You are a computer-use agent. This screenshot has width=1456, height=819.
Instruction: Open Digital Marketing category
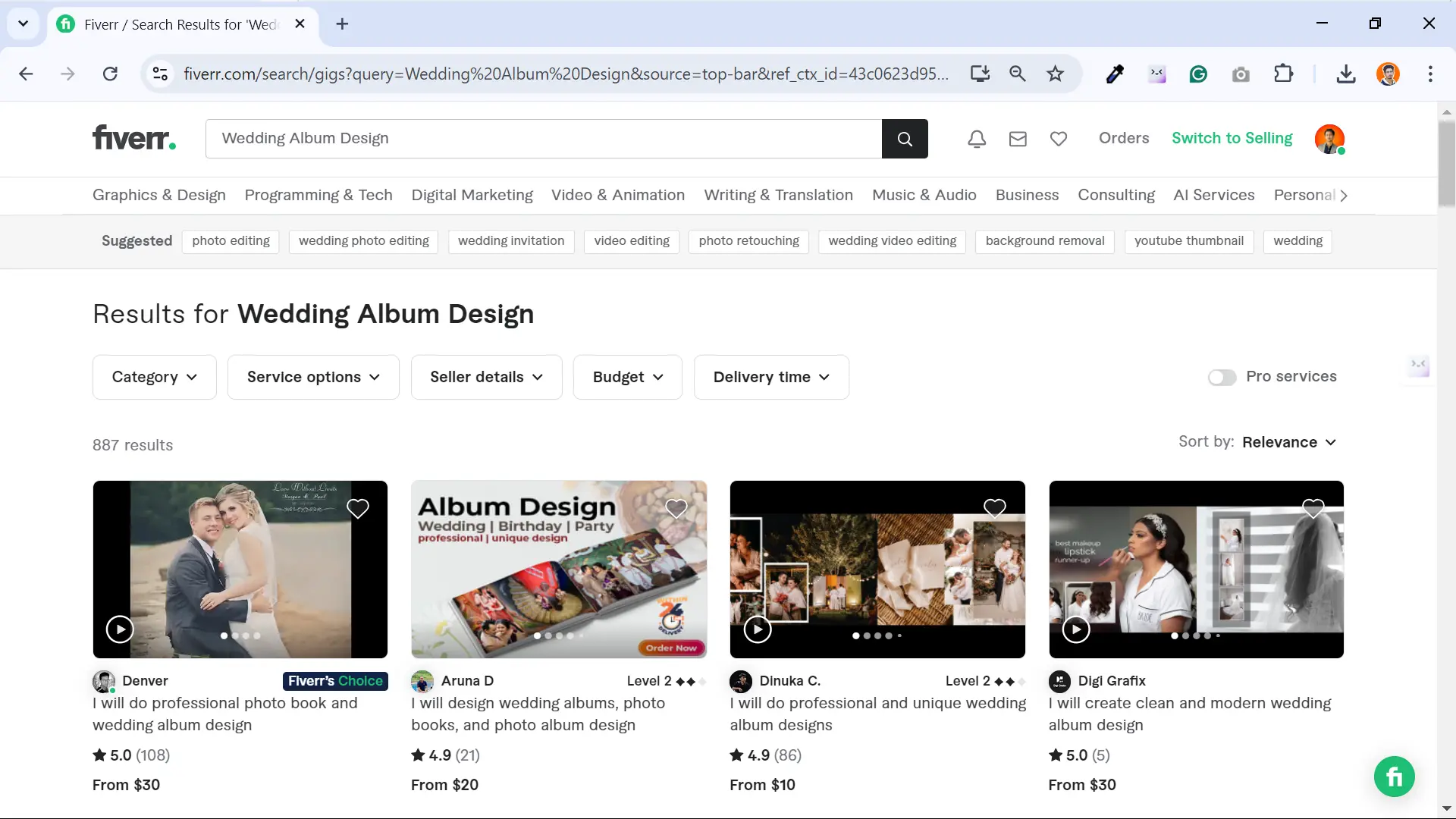[472, 195]
